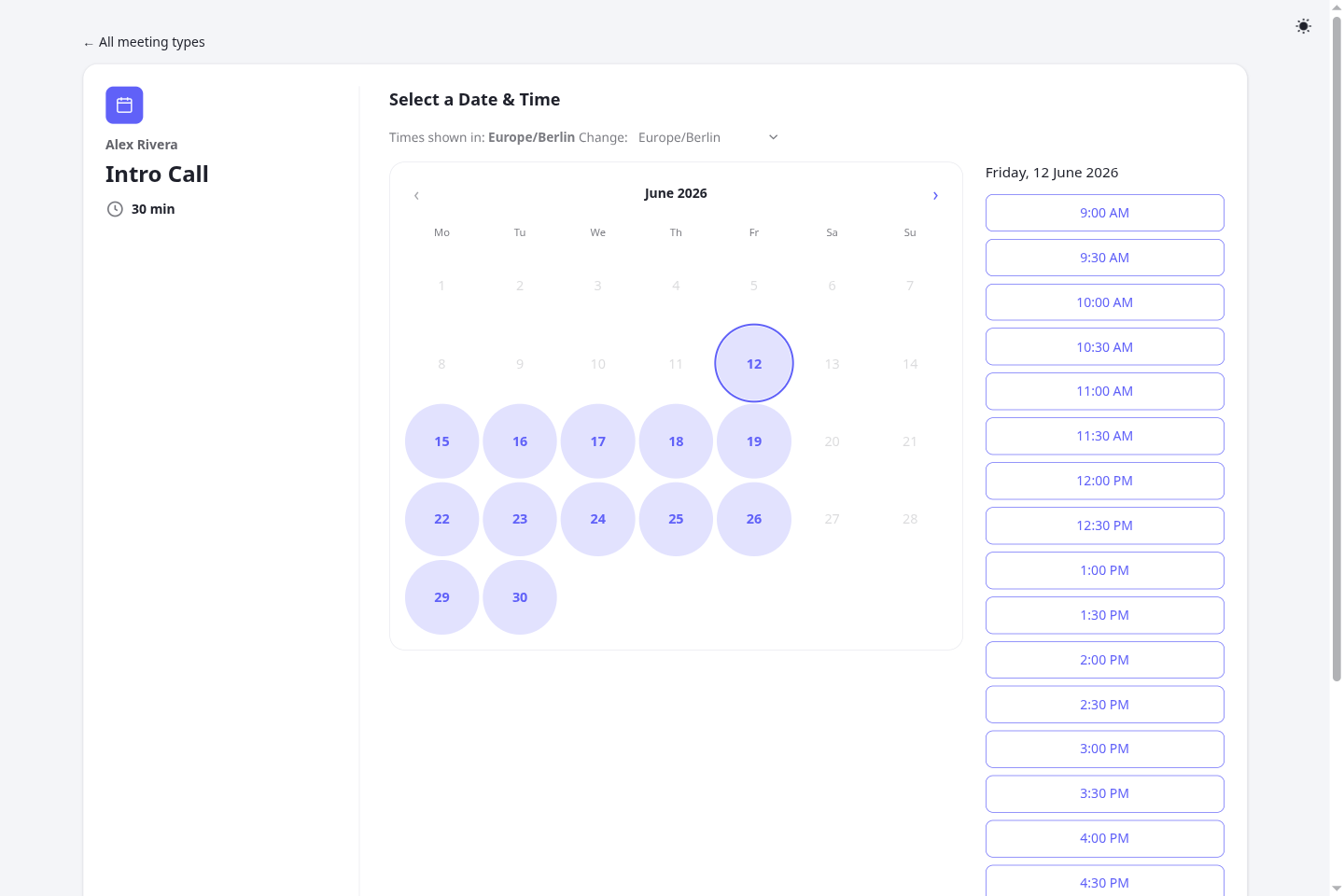Choose the 2:00 PM time slot
Screen dimensions: 1344x896
pos(1105,660)
